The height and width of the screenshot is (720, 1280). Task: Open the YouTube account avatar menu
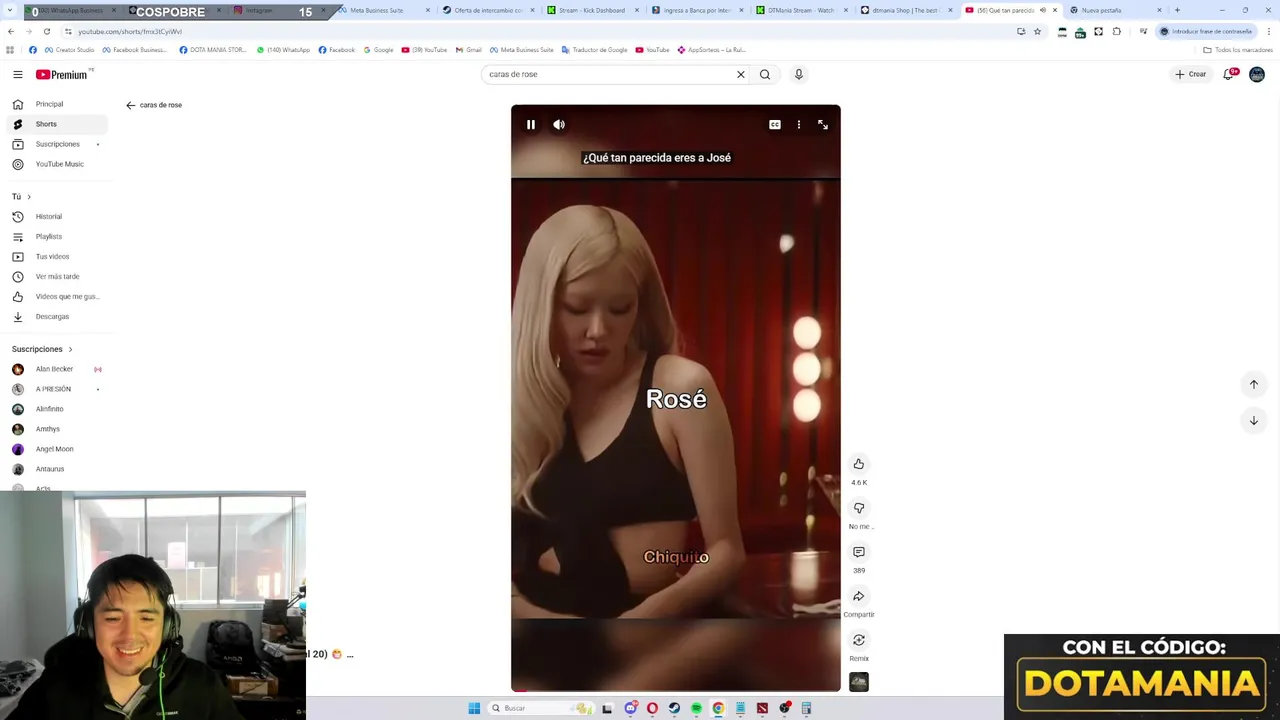1257,74
